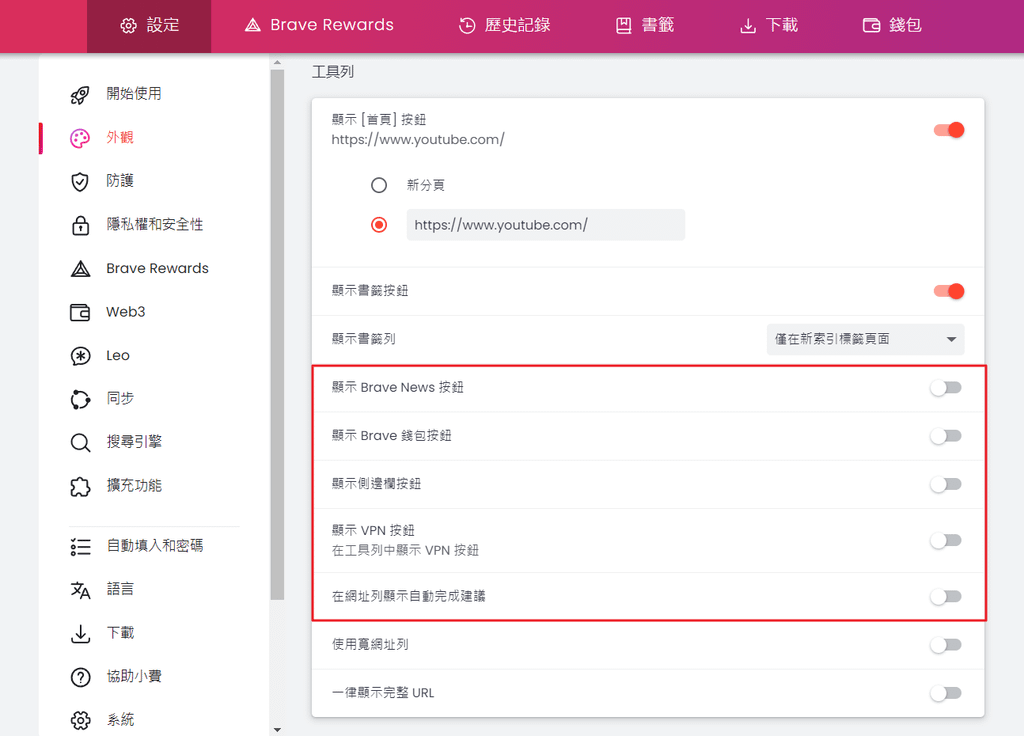
Task: Click the palette icon for 外觀
Action: pos(80,138)
